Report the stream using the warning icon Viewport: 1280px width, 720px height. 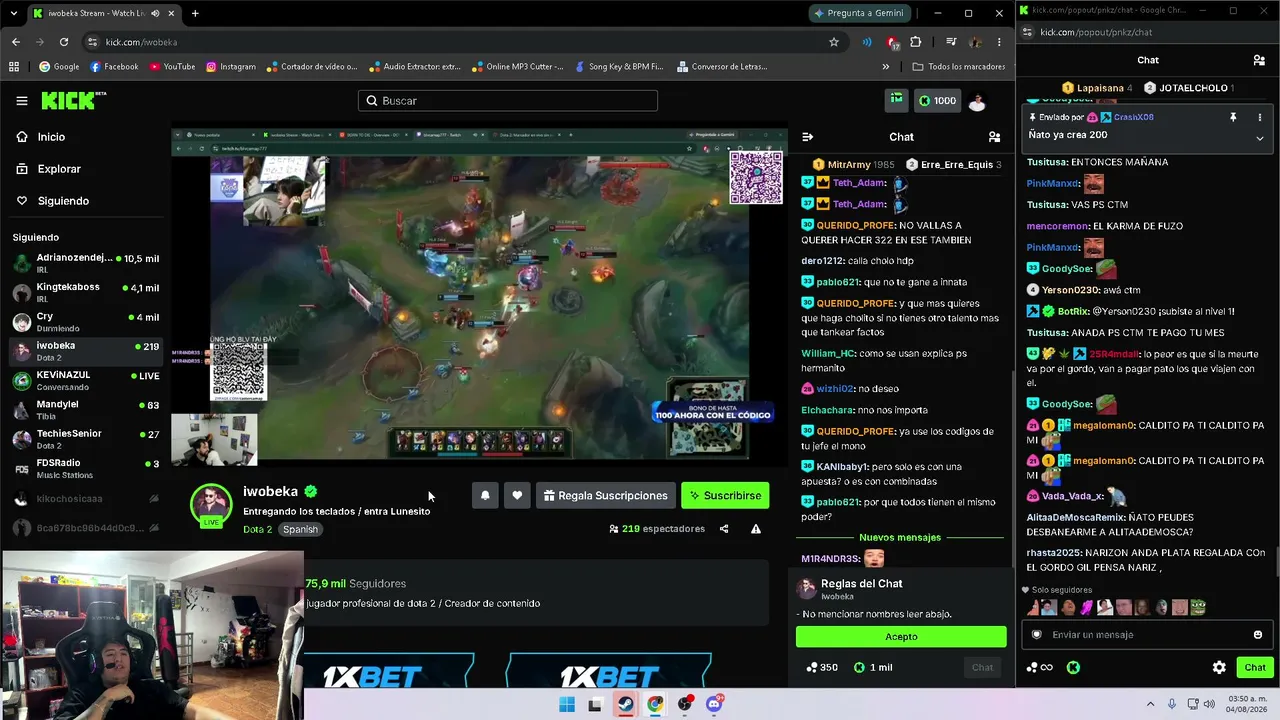coord(756,529)
